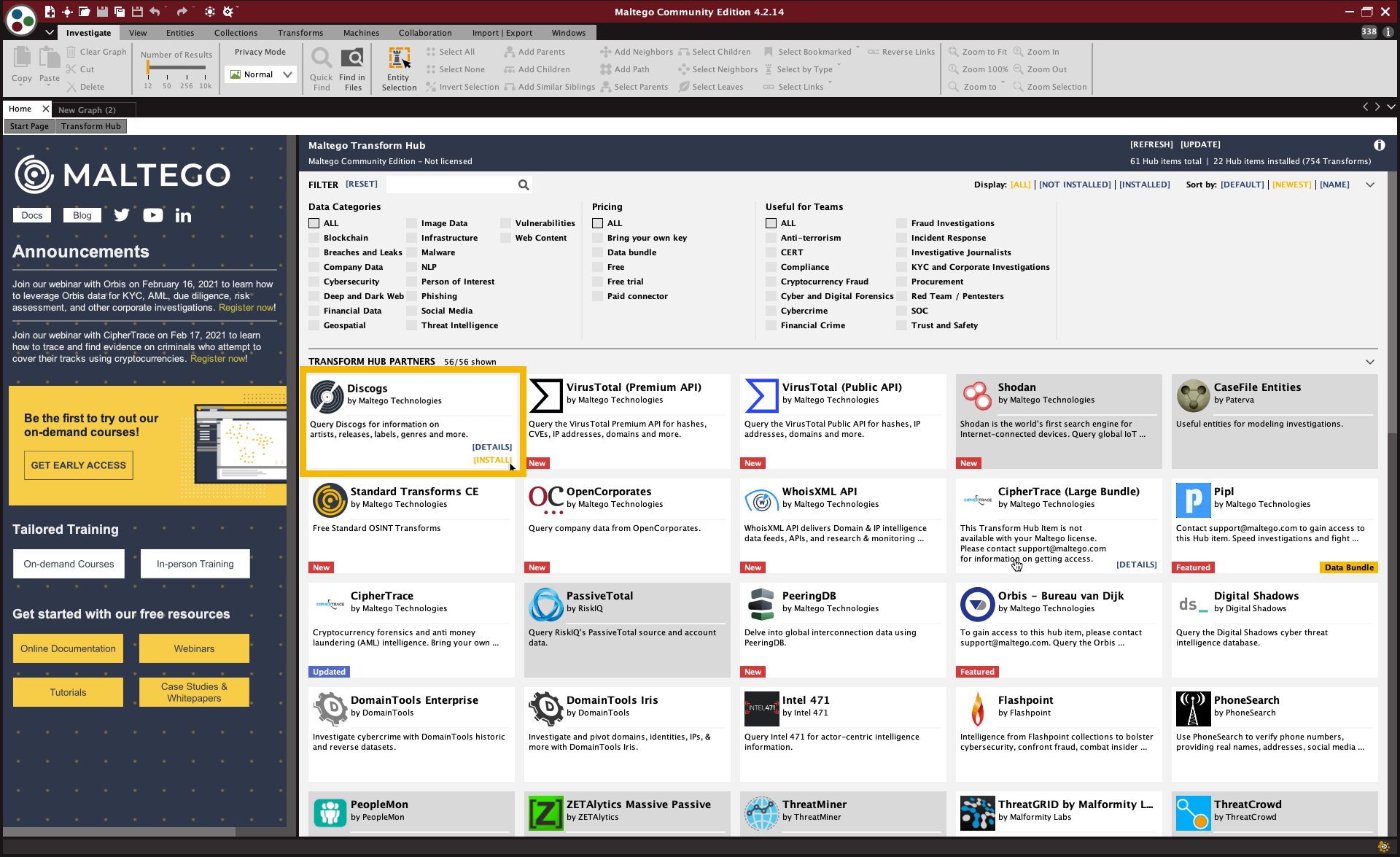Screen dimensions: 1400x857
Task: Create a new graph with the new-file icon
Action: click(x=50, y=12)
